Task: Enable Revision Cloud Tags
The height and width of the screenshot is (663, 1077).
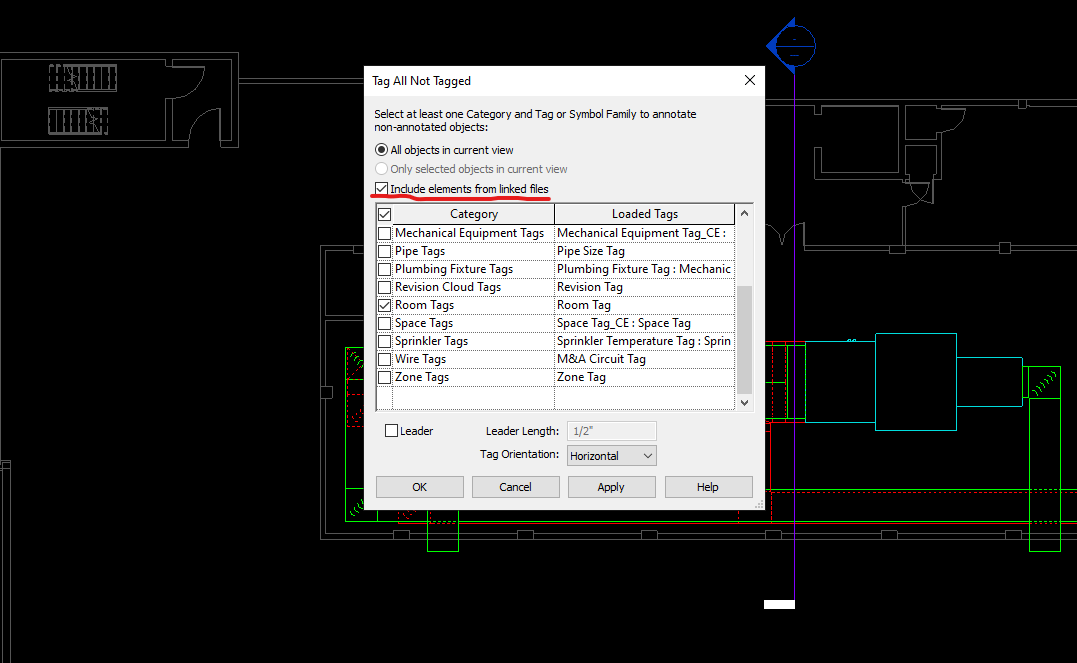Action: tap(385, 286)
